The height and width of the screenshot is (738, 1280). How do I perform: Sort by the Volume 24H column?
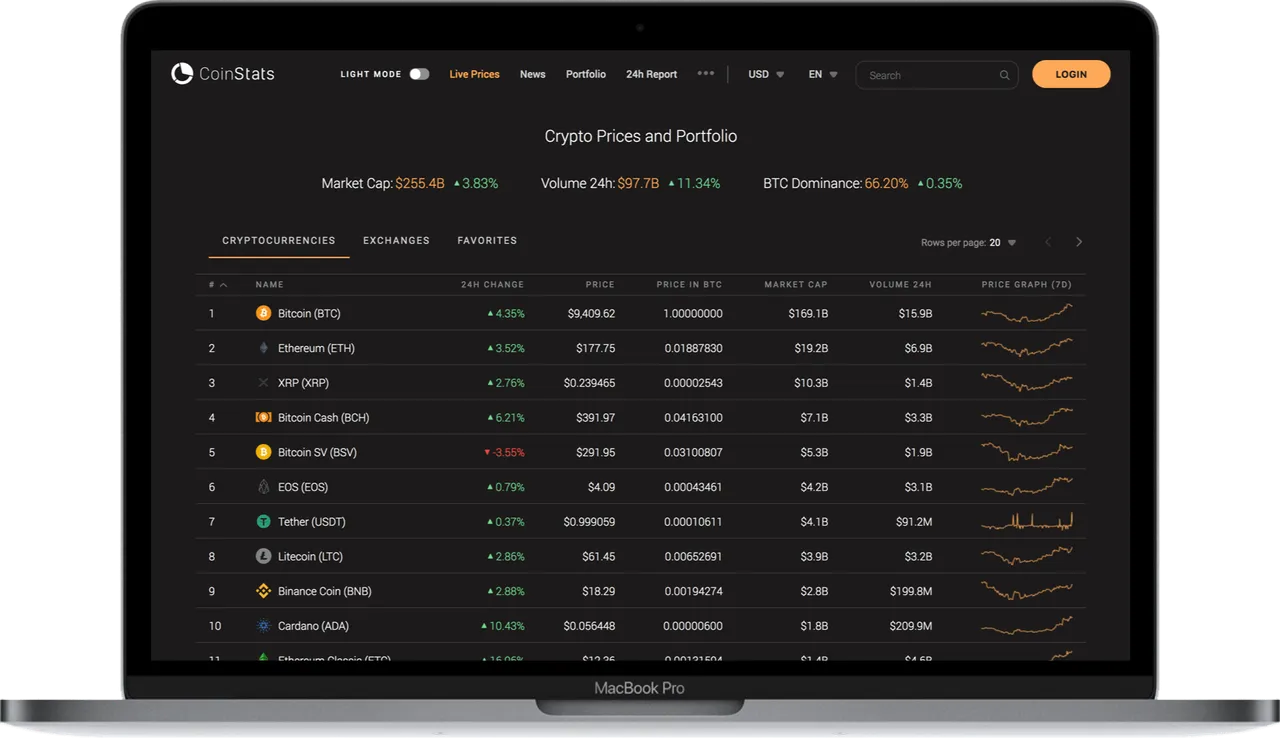[900, 285]
